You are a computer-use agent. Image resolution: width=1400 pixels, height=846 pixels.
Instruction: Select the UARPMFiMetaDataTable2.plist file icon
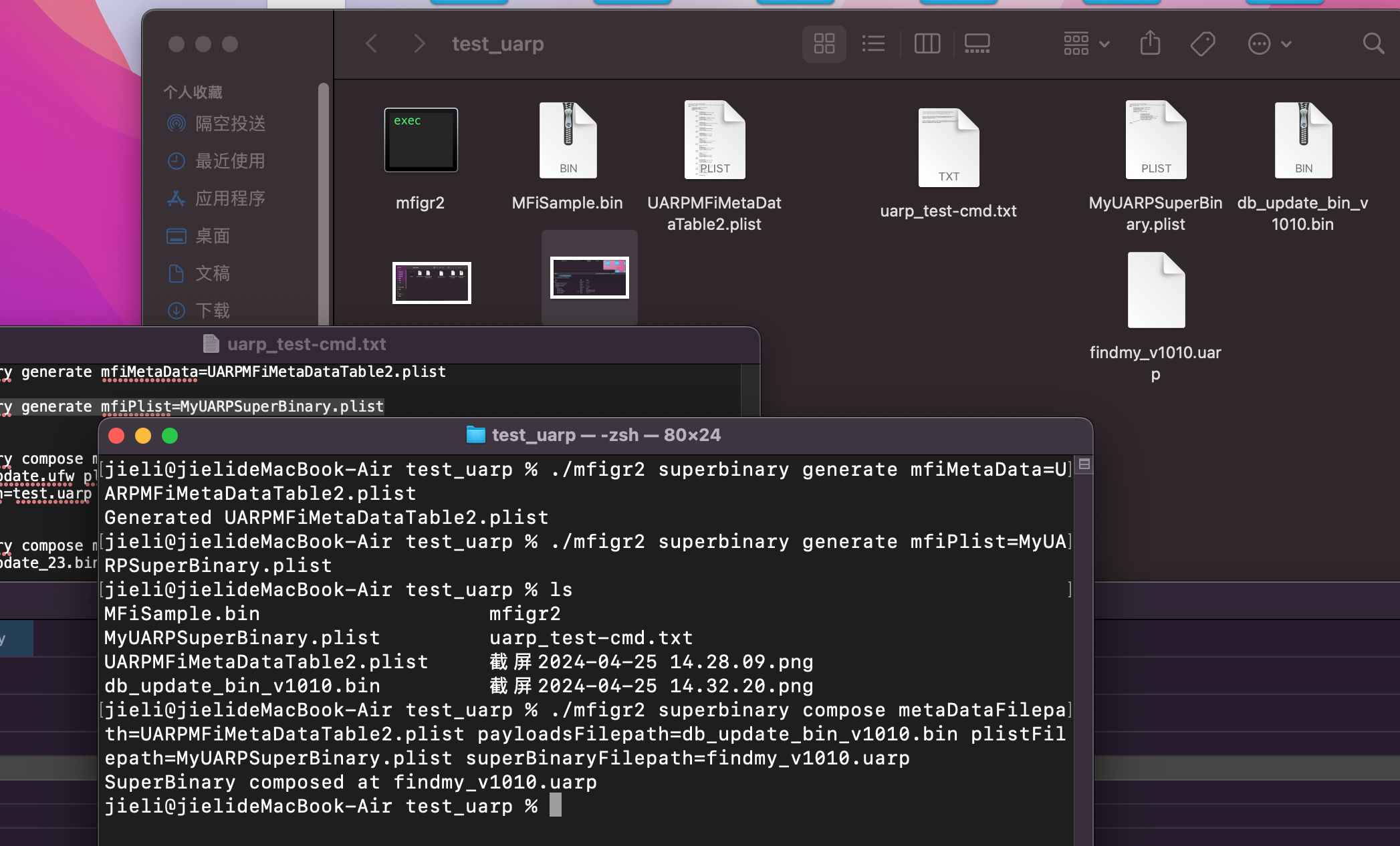pyautogui.click(x=714, y=140)
